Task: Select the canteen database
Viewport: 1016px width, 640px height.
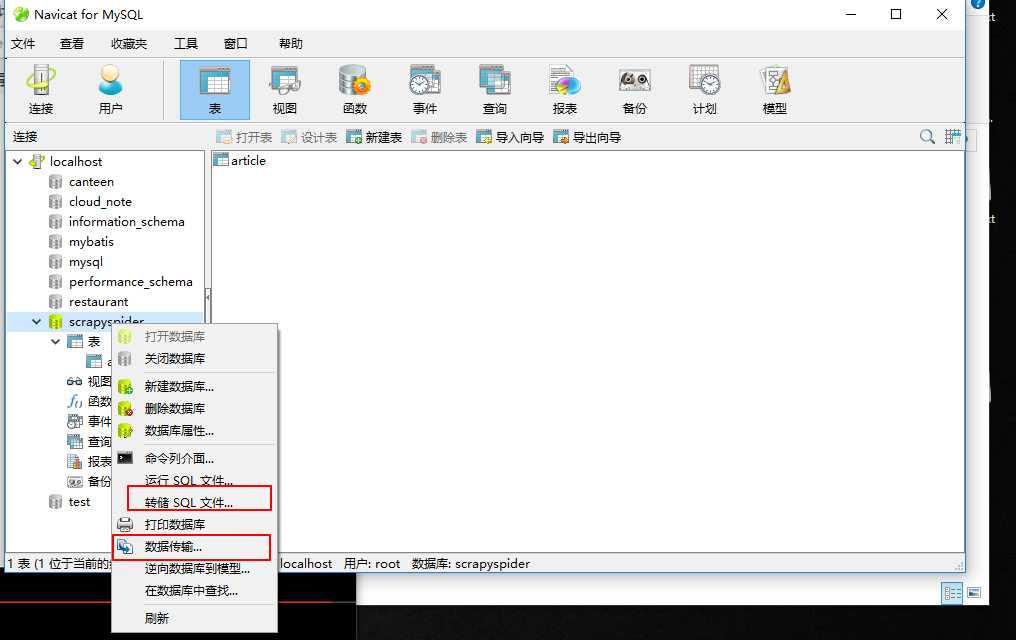Action: pos(91,182)
